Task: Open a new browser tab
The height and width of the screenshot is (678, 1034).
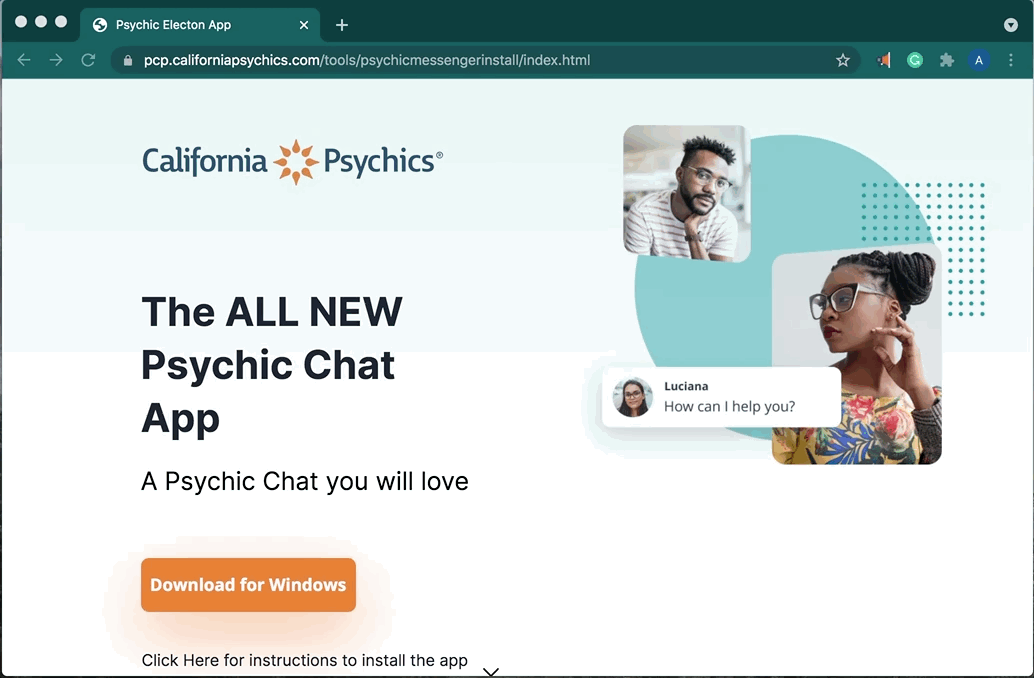Action: 342,25
